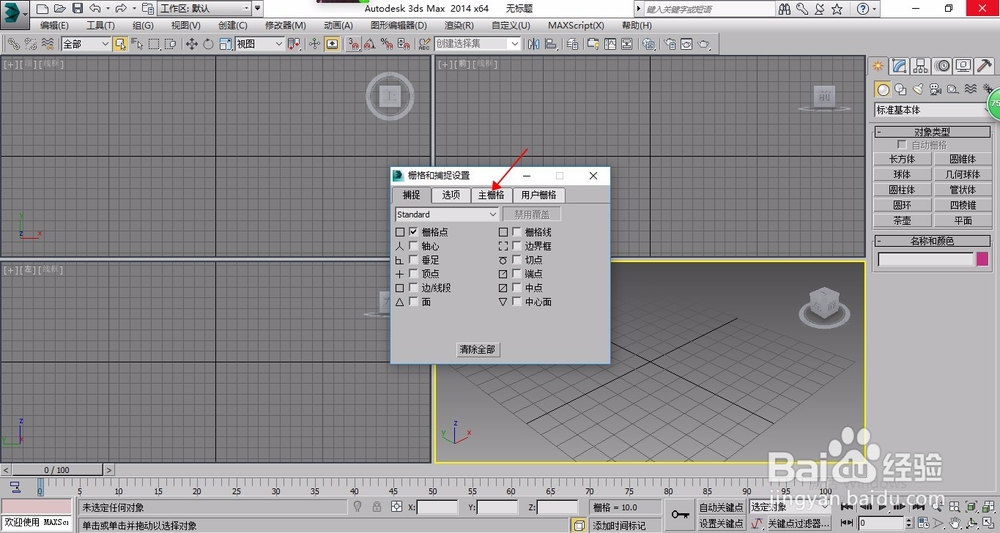
Task: Enable the 边界框 snap checkbox
Action: click(517, 246)
